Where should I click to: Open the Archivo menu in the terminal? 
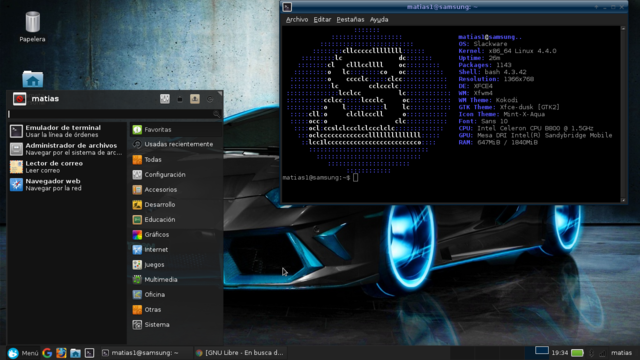297,20
